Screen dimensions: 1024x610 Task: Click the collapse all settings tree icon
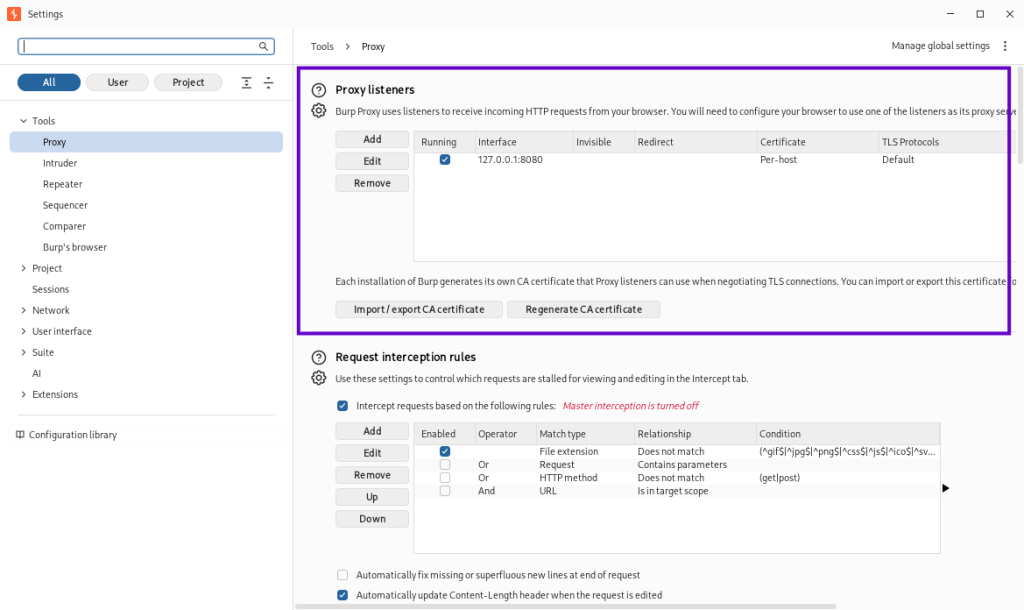268,82
